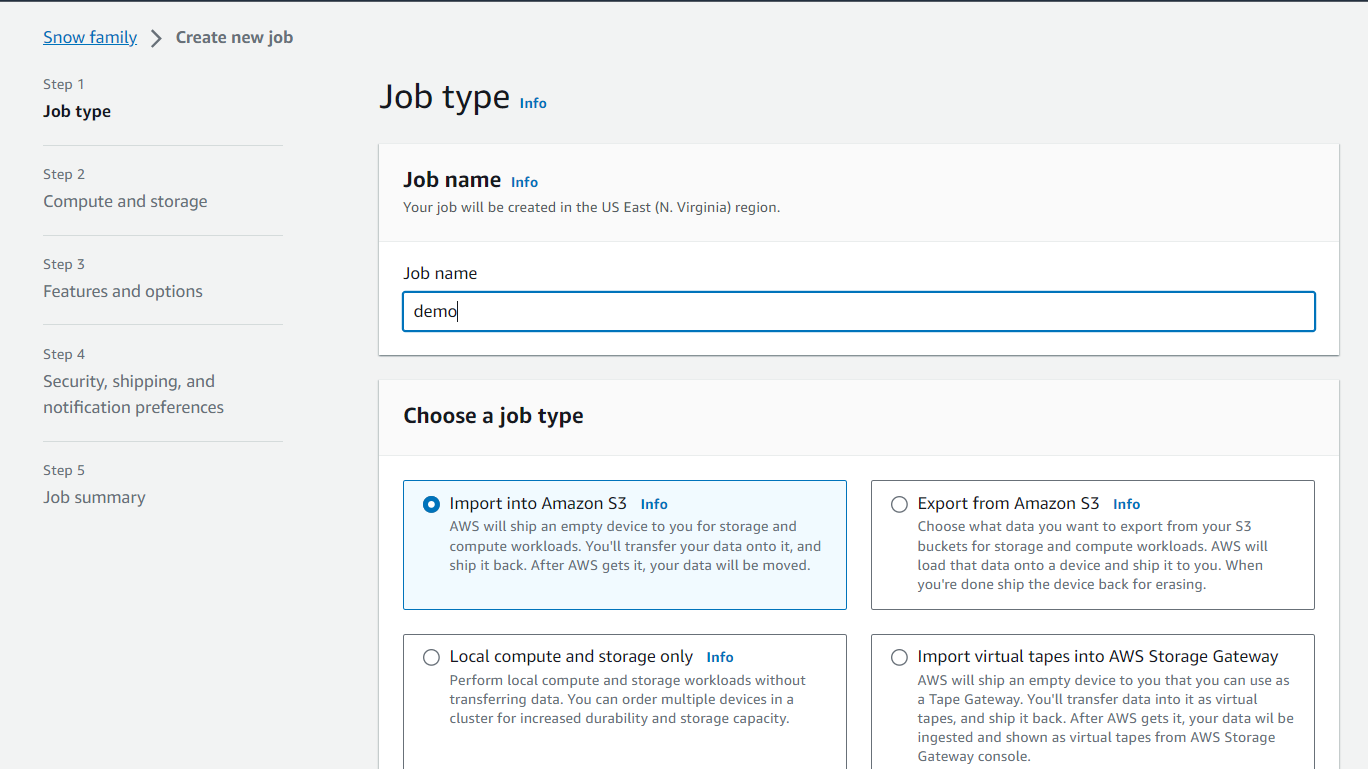Image resolution: width=1368 pixels, height=769 pixels.
Task: Open the Snow family breadcrumb link
Action: 90,38
